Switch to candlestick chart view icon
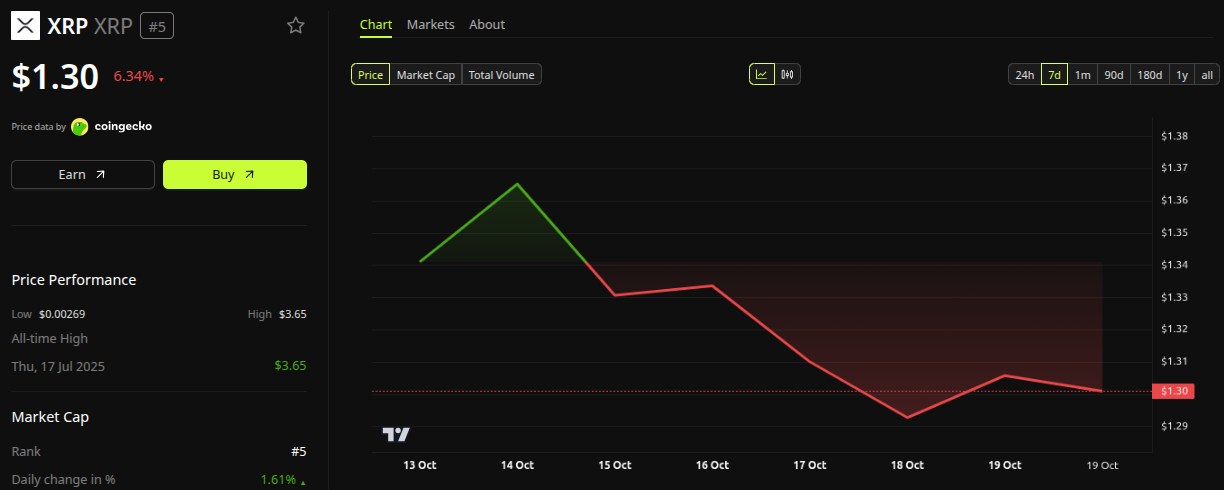The width and height of the screenshot is (1224, 490). pos(788,74)
